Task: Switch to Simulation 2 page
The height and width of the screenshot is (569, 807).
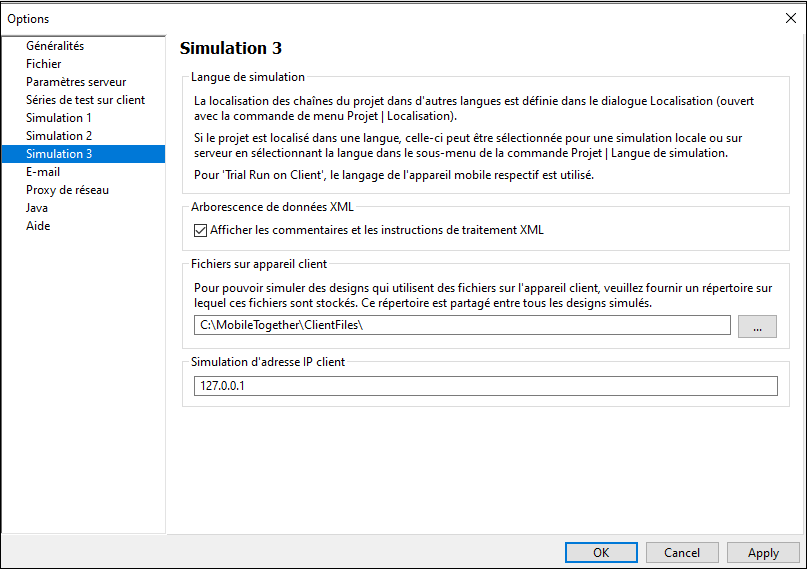Action: point(59,136)
